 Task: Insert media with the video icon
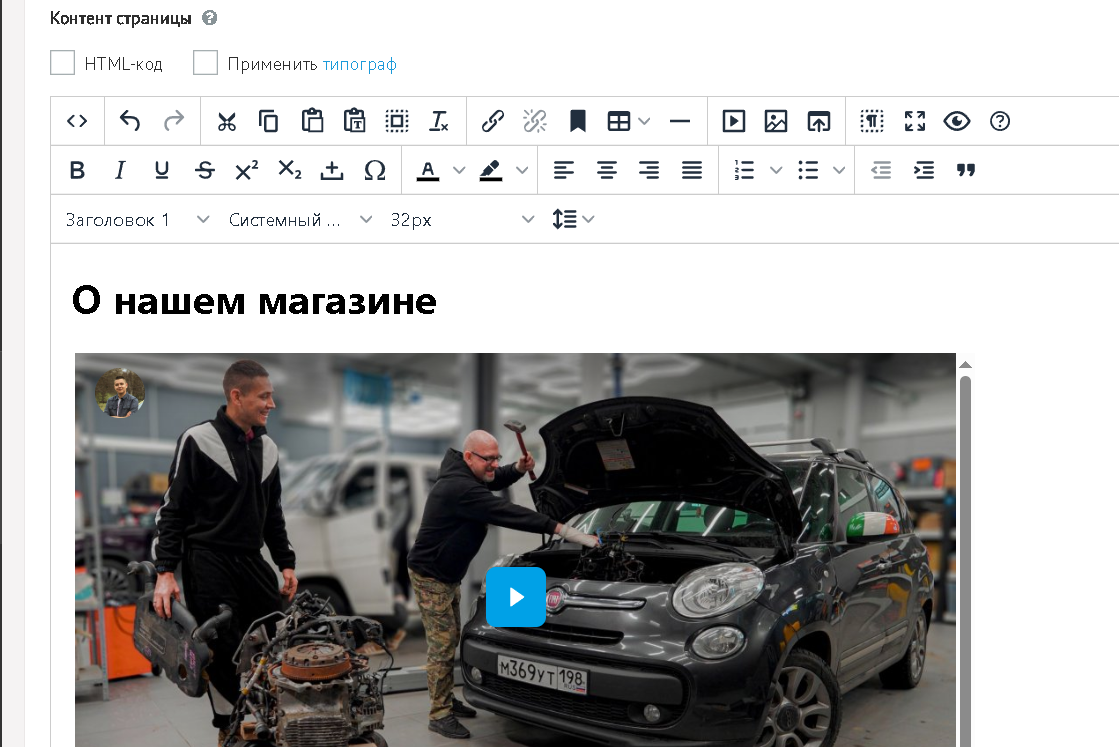pos(733,121)
